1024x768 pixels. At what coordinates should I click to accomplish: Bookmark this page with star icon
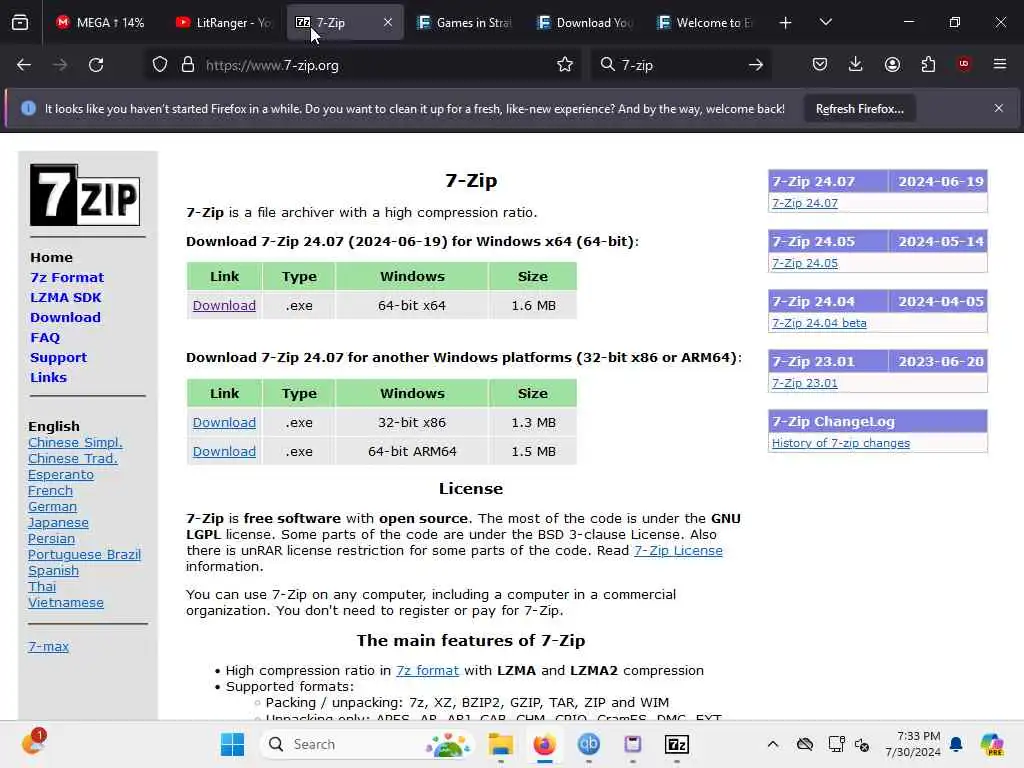click(565, 65)
